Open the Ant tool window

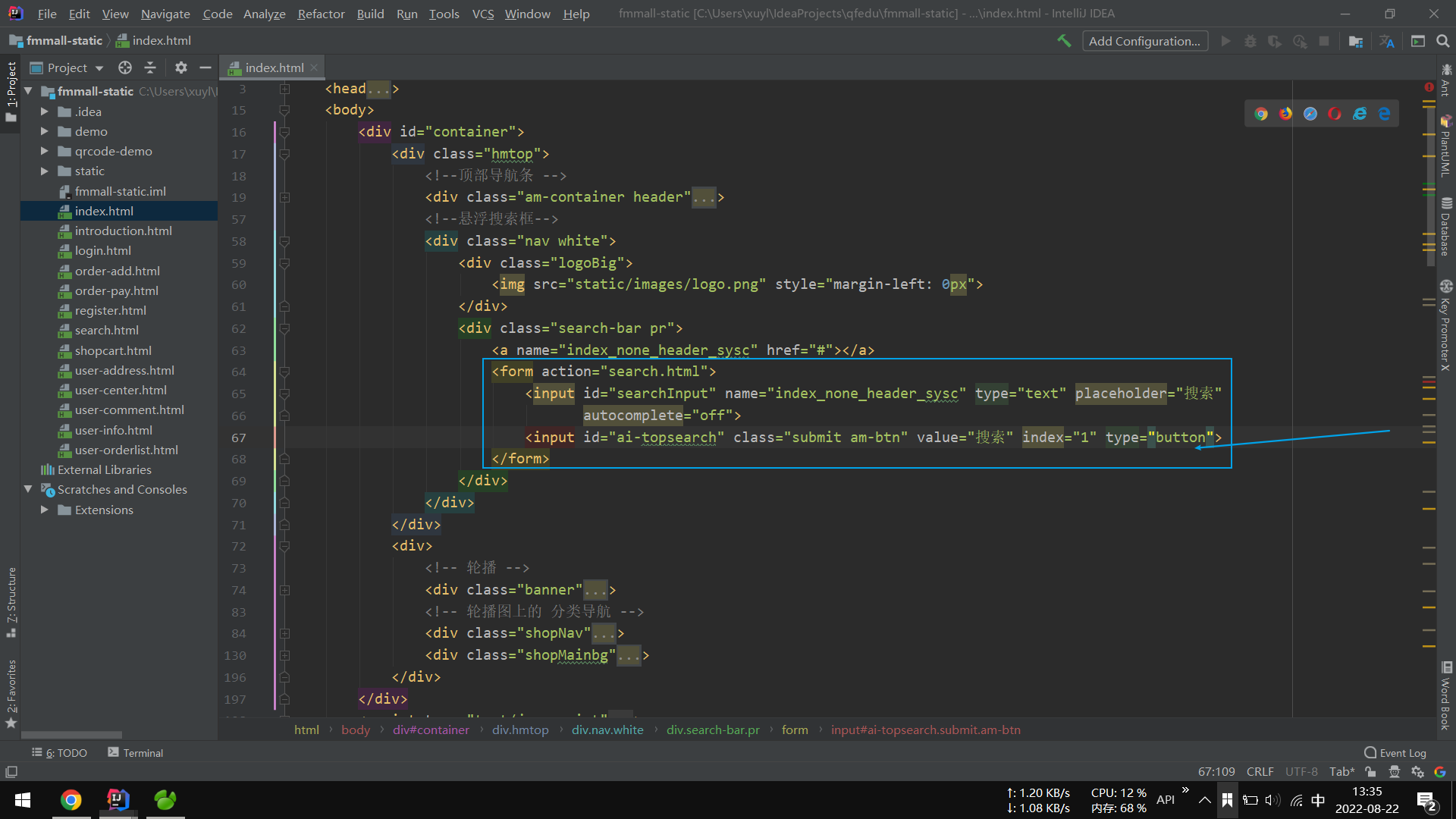[1446, 80]
